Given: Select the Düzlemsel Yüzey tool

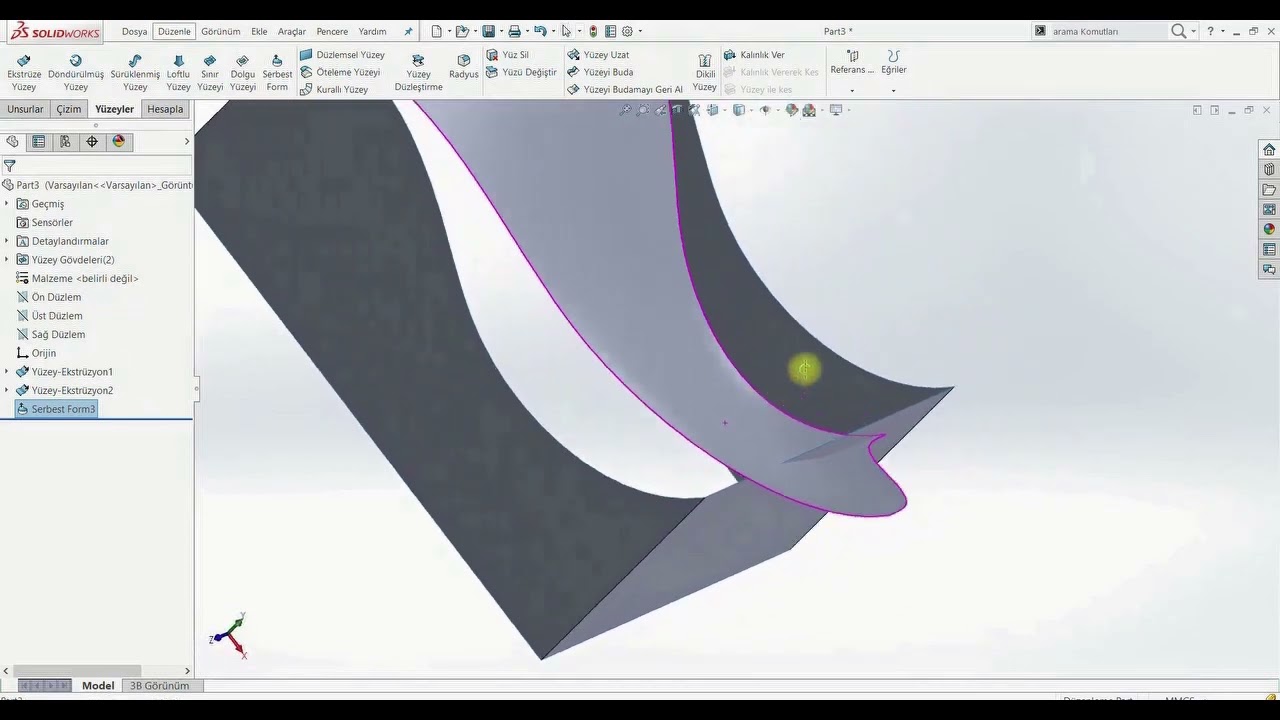Looking at the screenshot, I should [342, 55].
